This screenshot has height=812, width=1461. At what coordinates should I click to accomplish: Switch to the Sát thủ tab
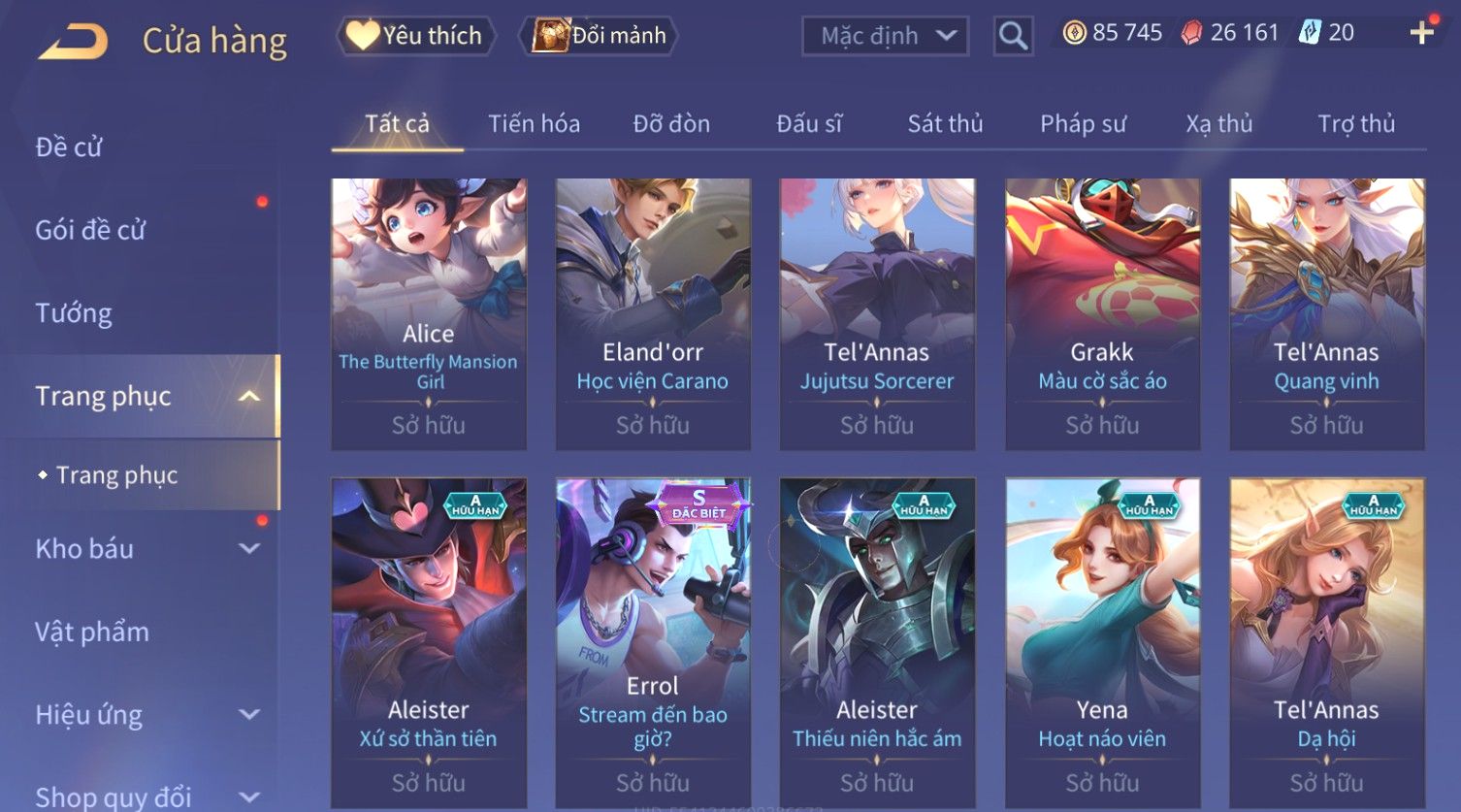[945, 124]
